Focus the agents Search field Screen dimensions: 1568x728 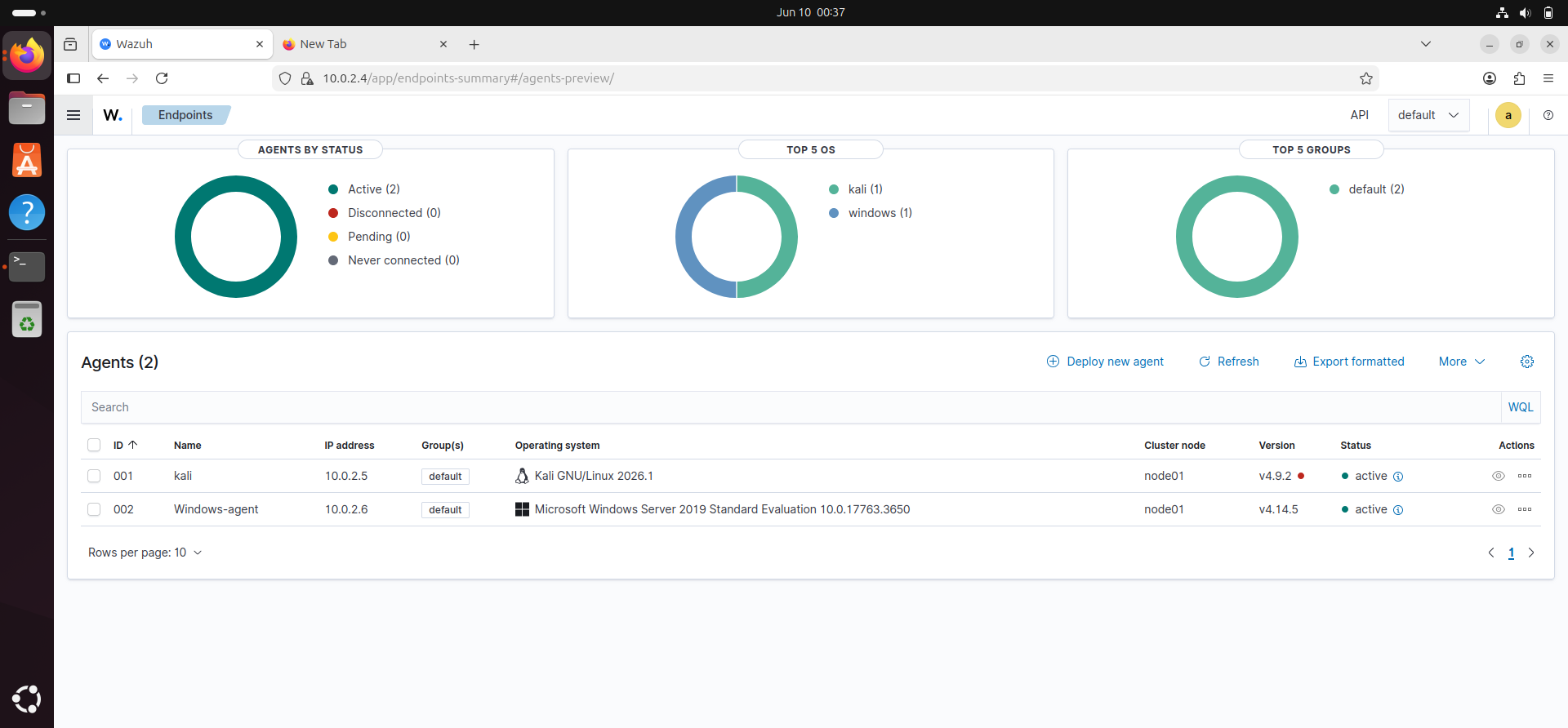click(791, 407)
